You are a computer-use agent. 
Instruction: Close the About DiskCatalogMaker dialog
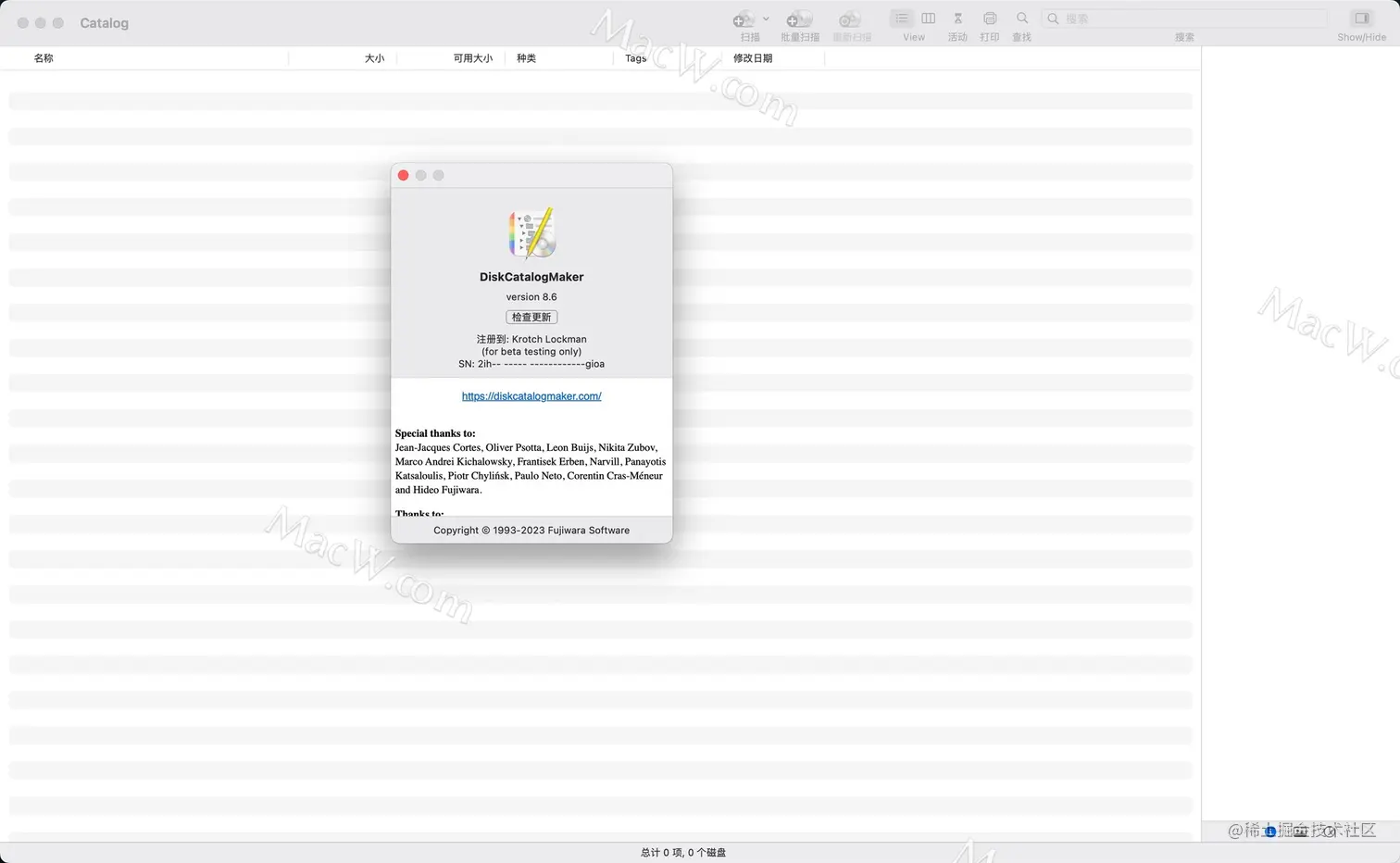click(403, 175)
